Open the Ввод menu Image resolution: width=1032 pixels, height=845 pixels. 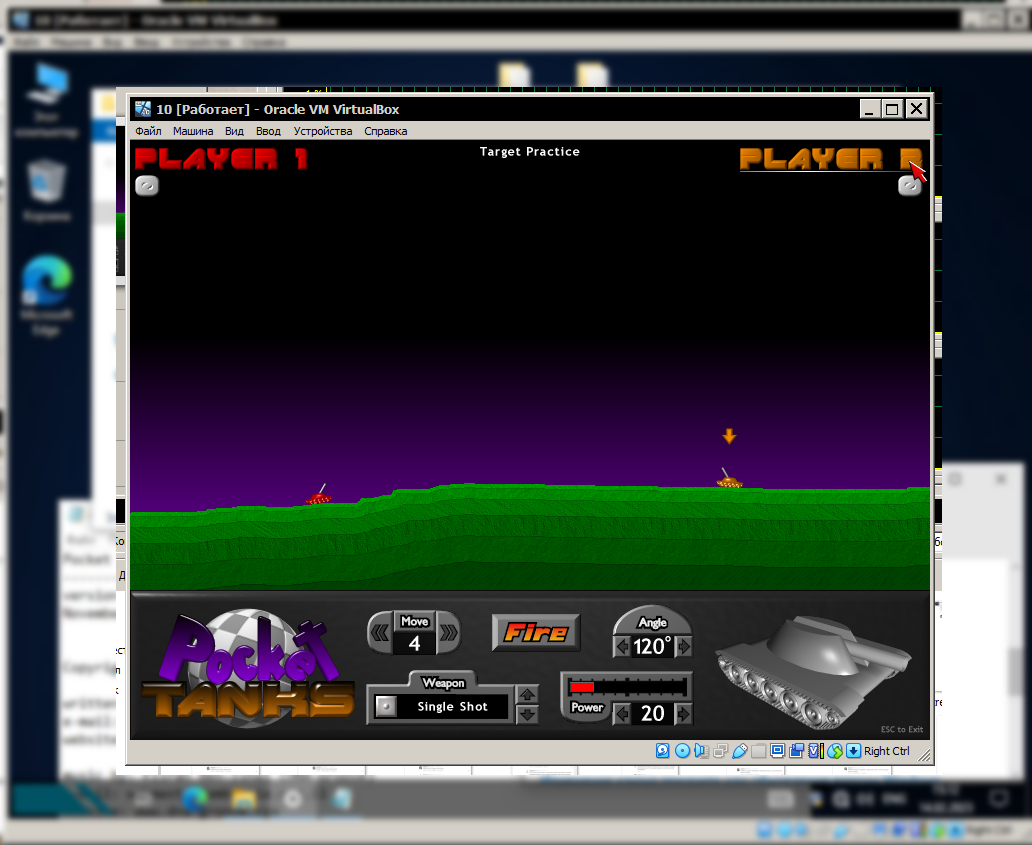coord(269,131)
